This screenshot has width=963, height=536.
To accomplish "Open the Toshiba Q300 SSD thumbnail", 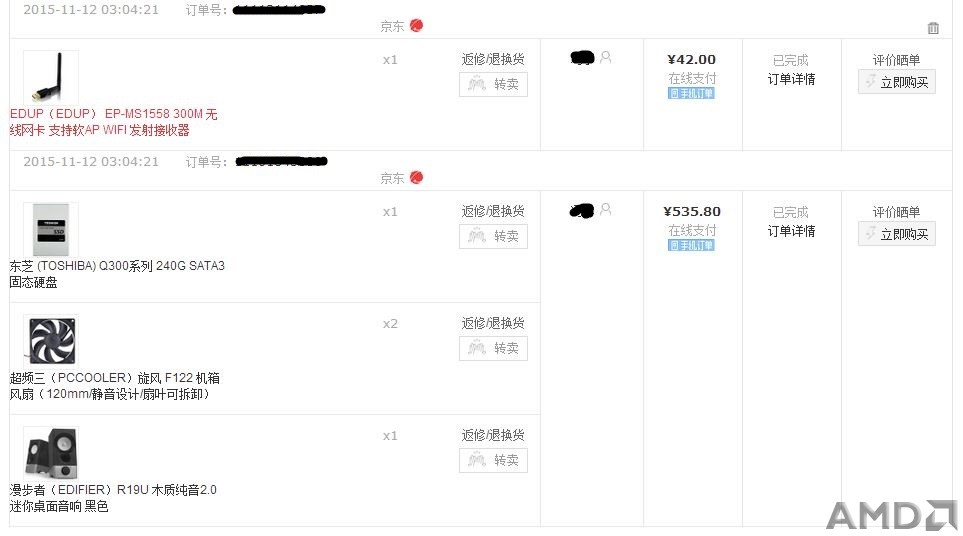I will (51, 229).
